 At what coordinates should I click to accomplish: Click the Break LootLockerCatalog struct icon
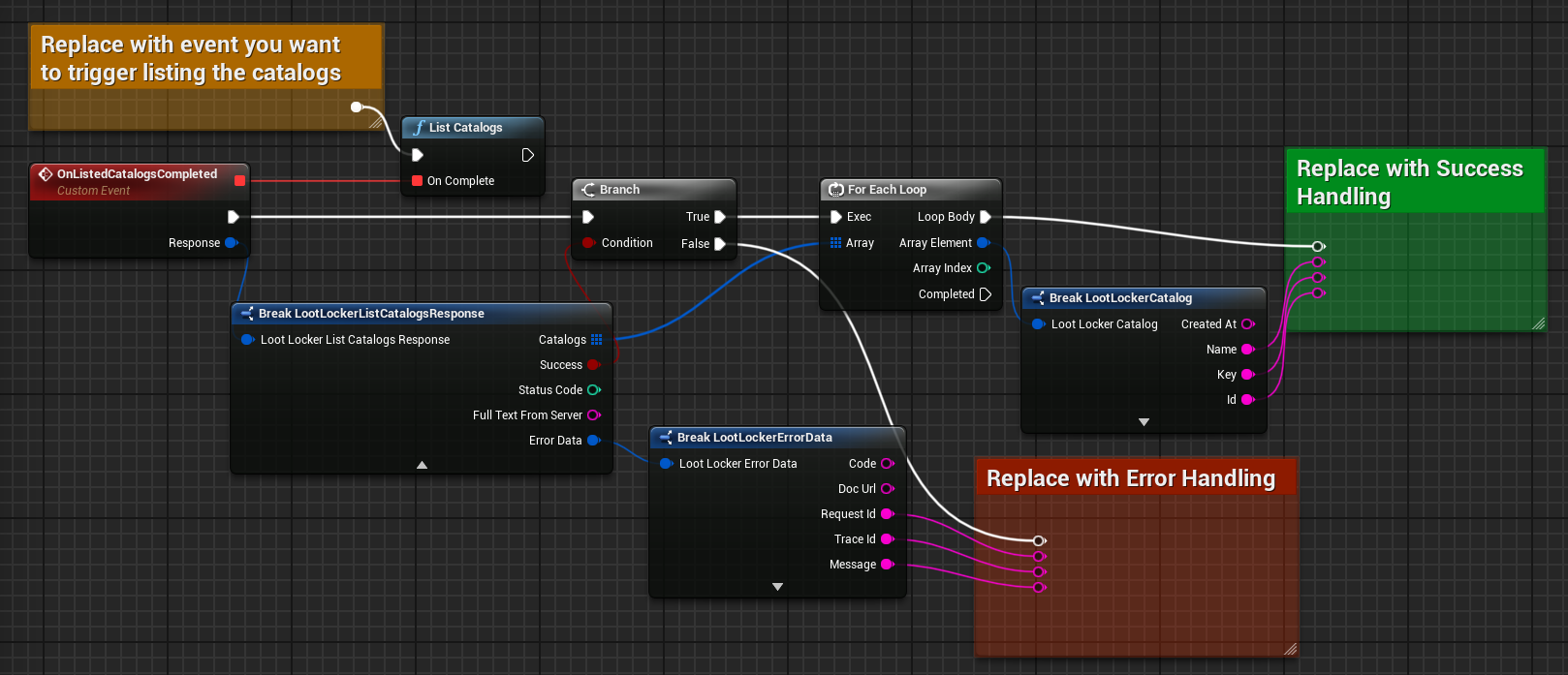point(1038,298)
